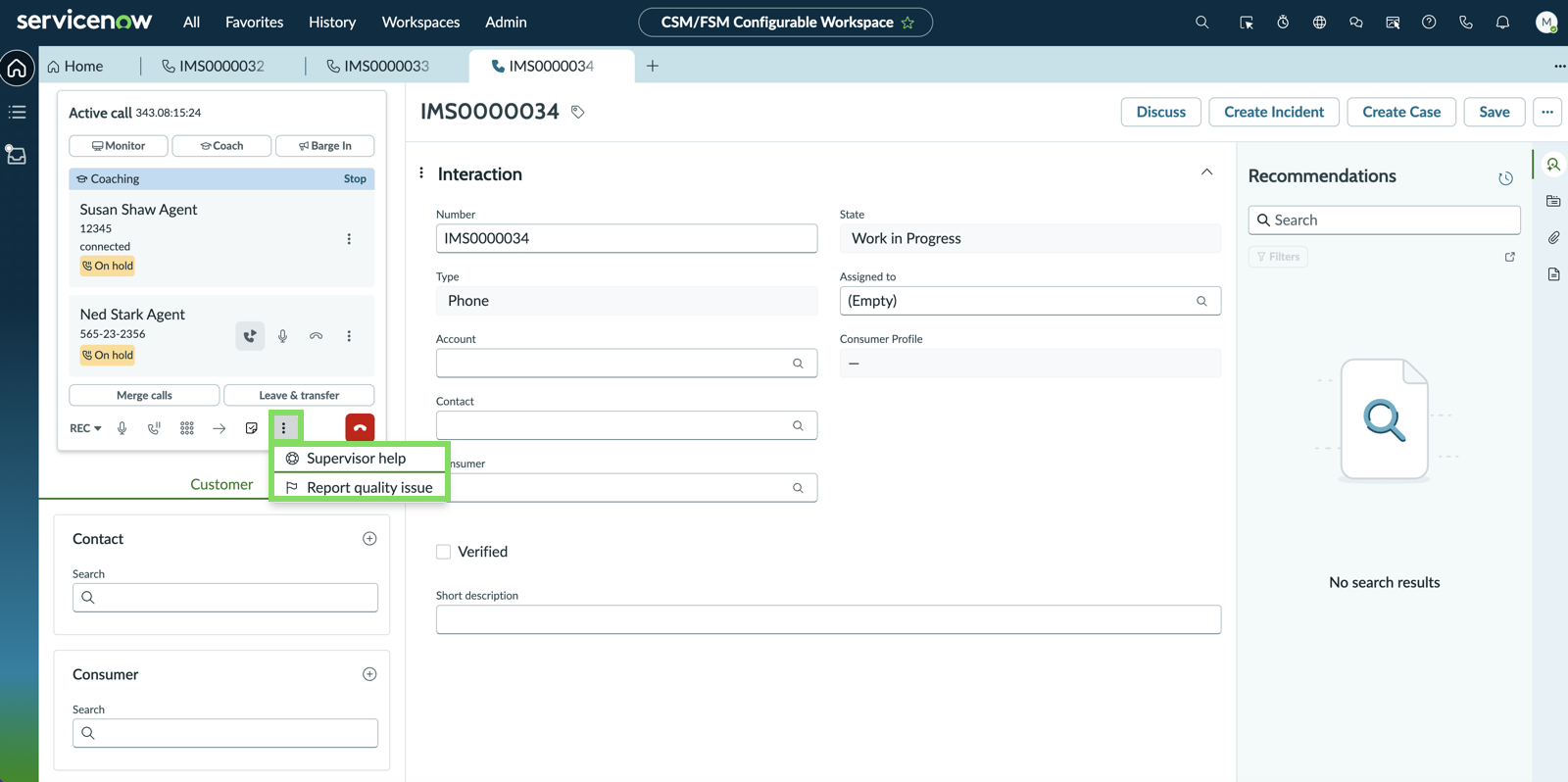Open the Workspaces menu

point(420,22)
